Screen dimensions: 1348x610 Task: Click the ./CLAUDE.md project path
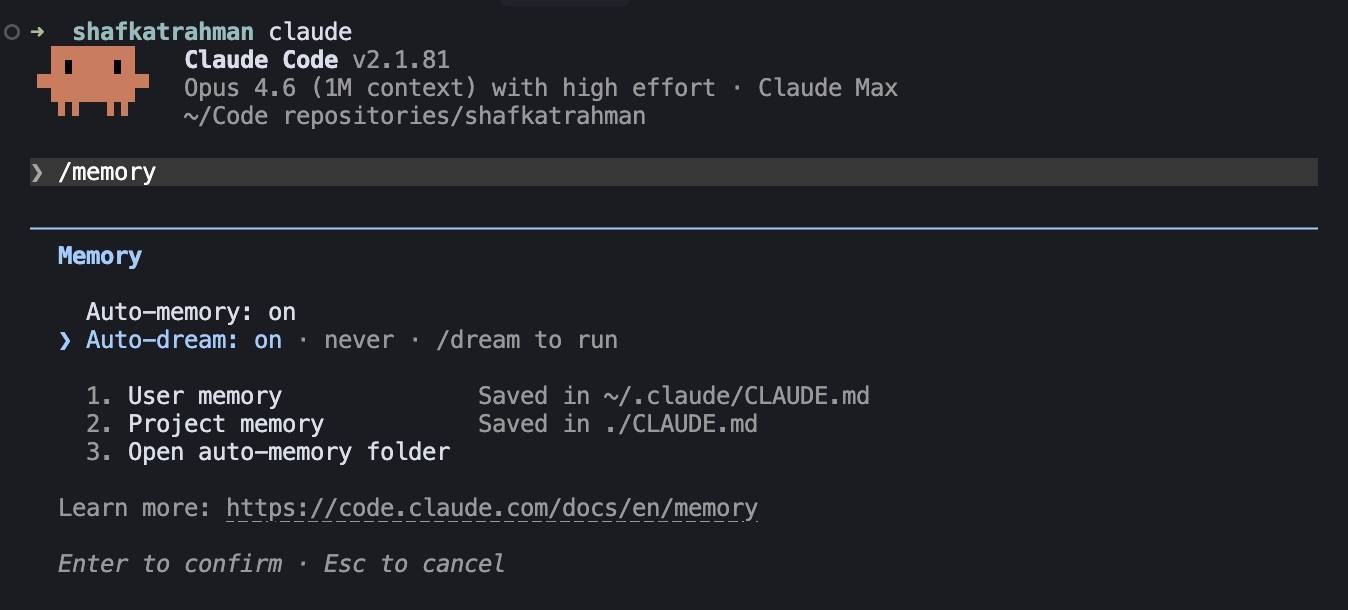(x=680, y=424)
